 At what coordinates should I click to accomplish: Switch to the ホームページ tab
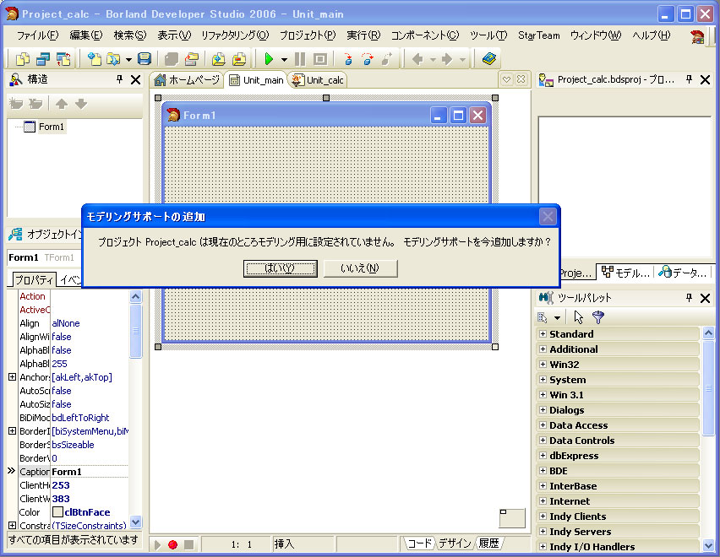(x=187, y=80)
